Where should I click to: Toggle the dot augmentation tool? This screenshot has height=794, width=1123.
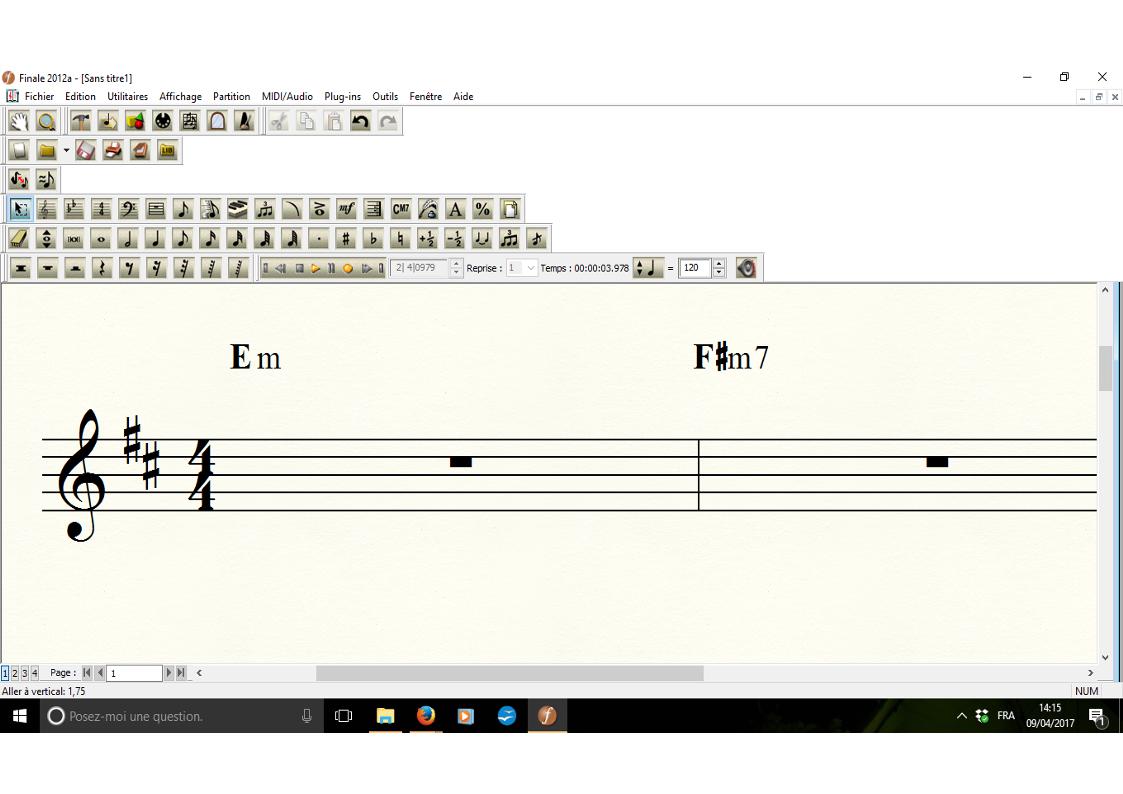point(318,239)
